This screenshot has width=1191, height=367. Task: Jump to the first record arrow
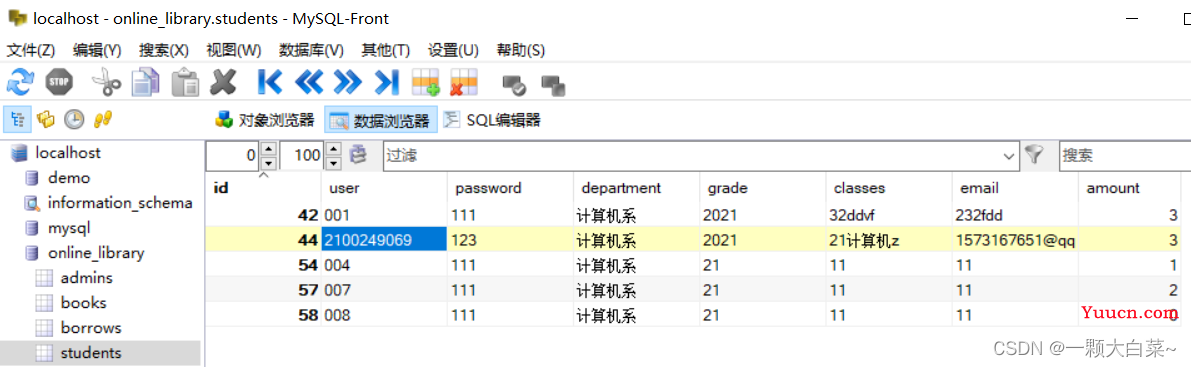point(270,81)
